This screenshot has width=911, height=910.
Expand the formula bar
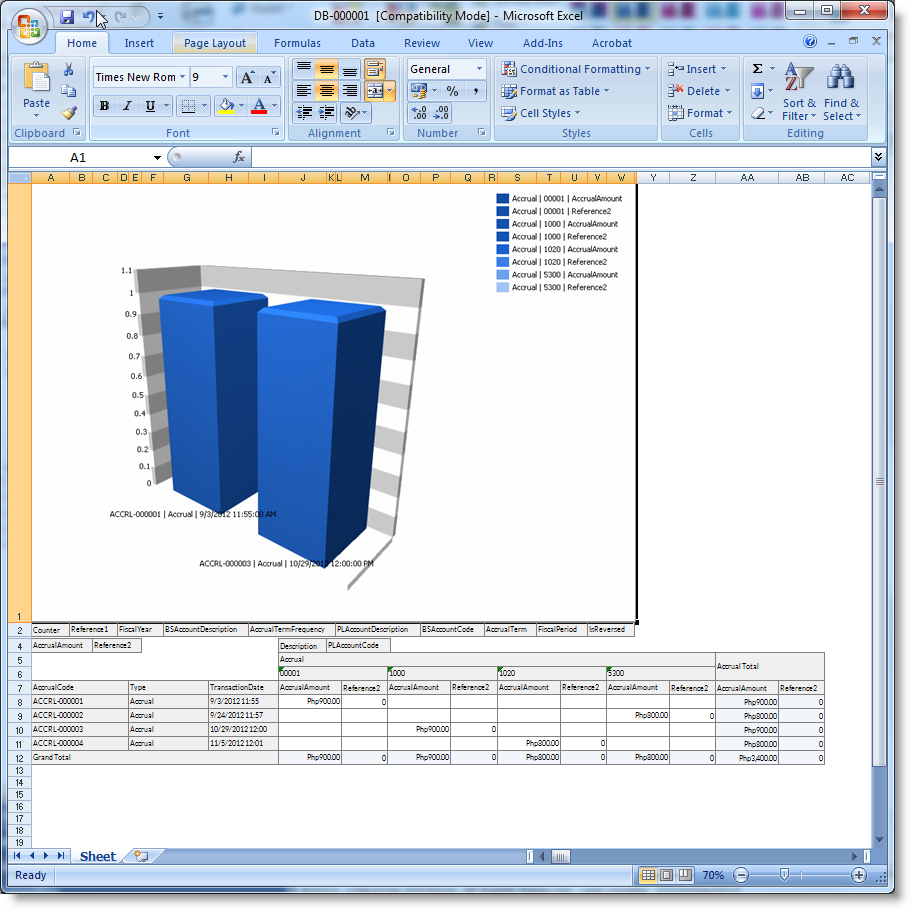878,157
